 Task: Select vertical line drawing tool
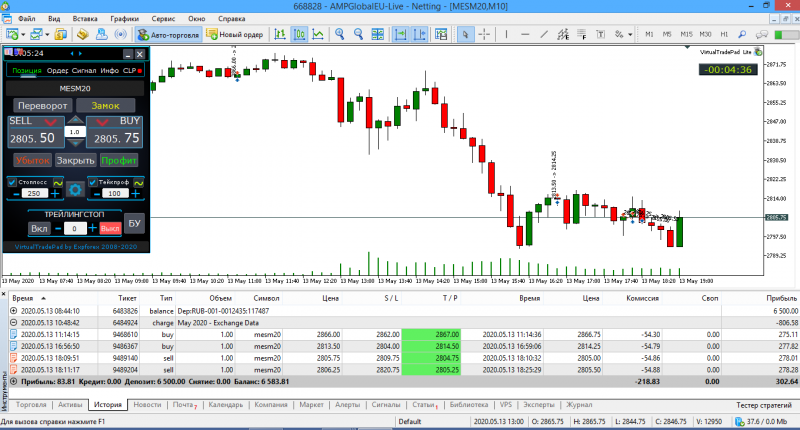[x=506, y=34]
